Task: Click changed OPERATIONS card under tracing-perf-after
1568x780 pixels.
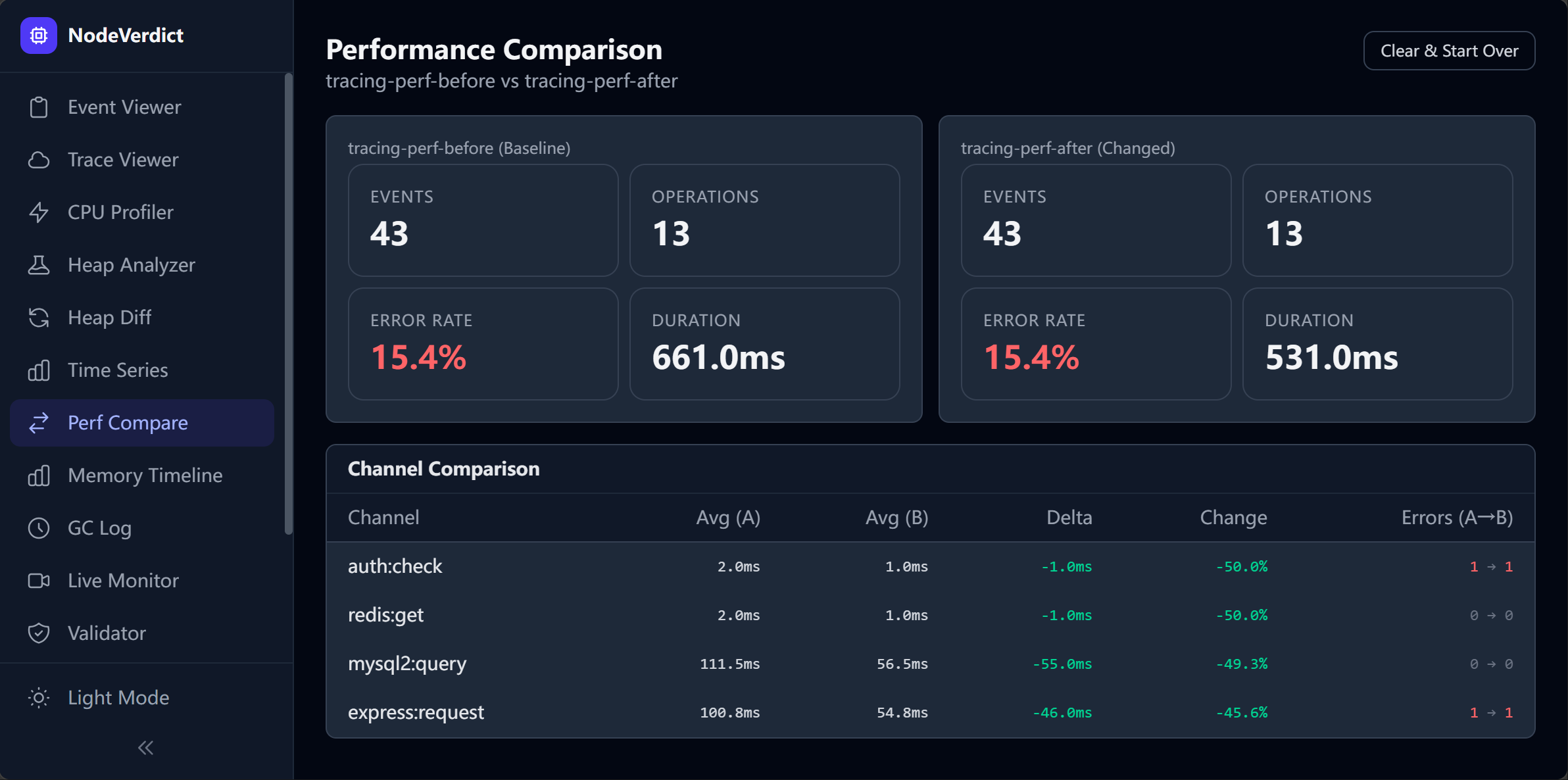Action: (x=1377, y=220)
